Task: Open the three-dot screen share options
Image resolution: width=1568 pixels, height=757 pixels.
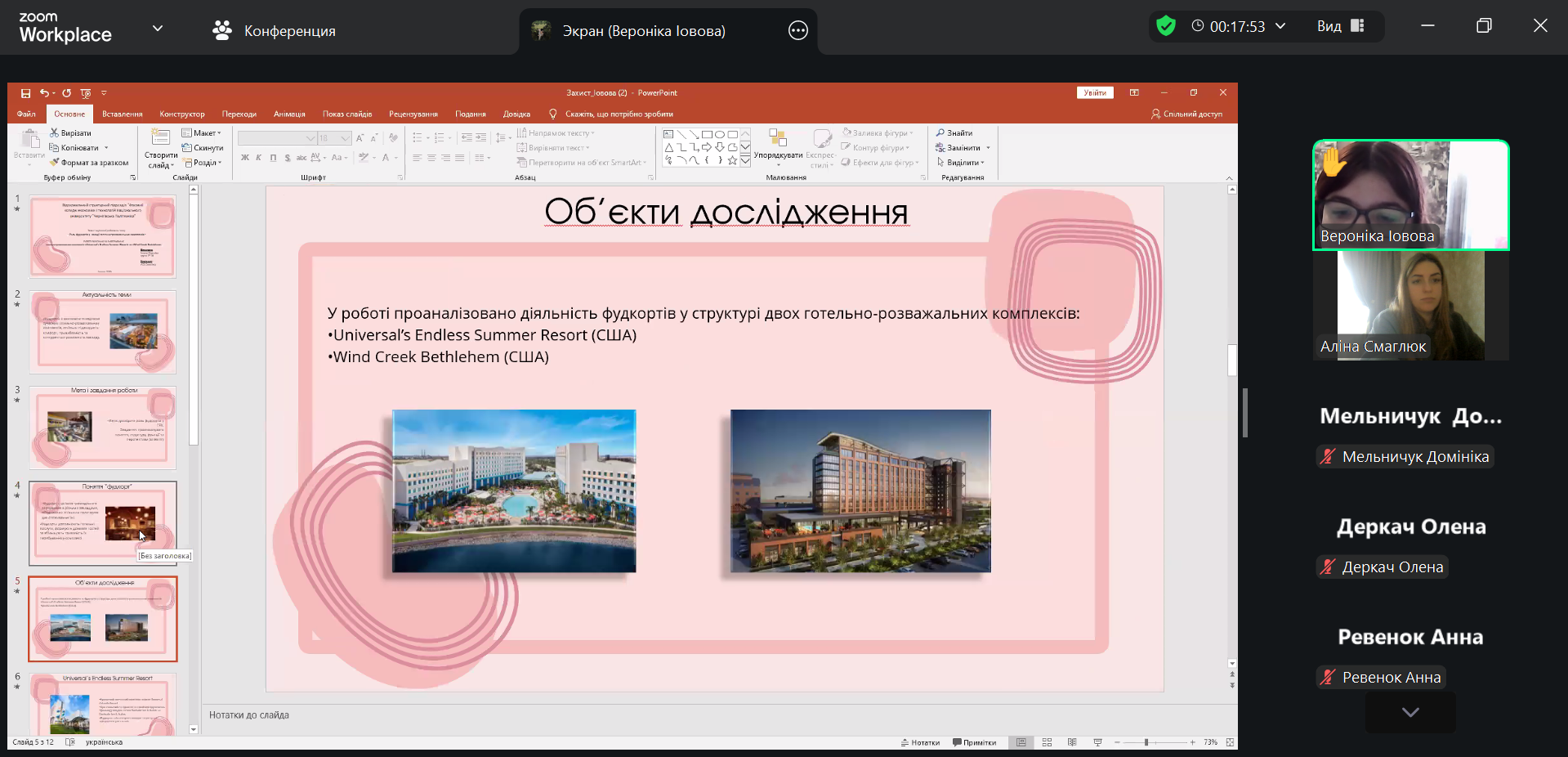Action: tap(797, 31)
